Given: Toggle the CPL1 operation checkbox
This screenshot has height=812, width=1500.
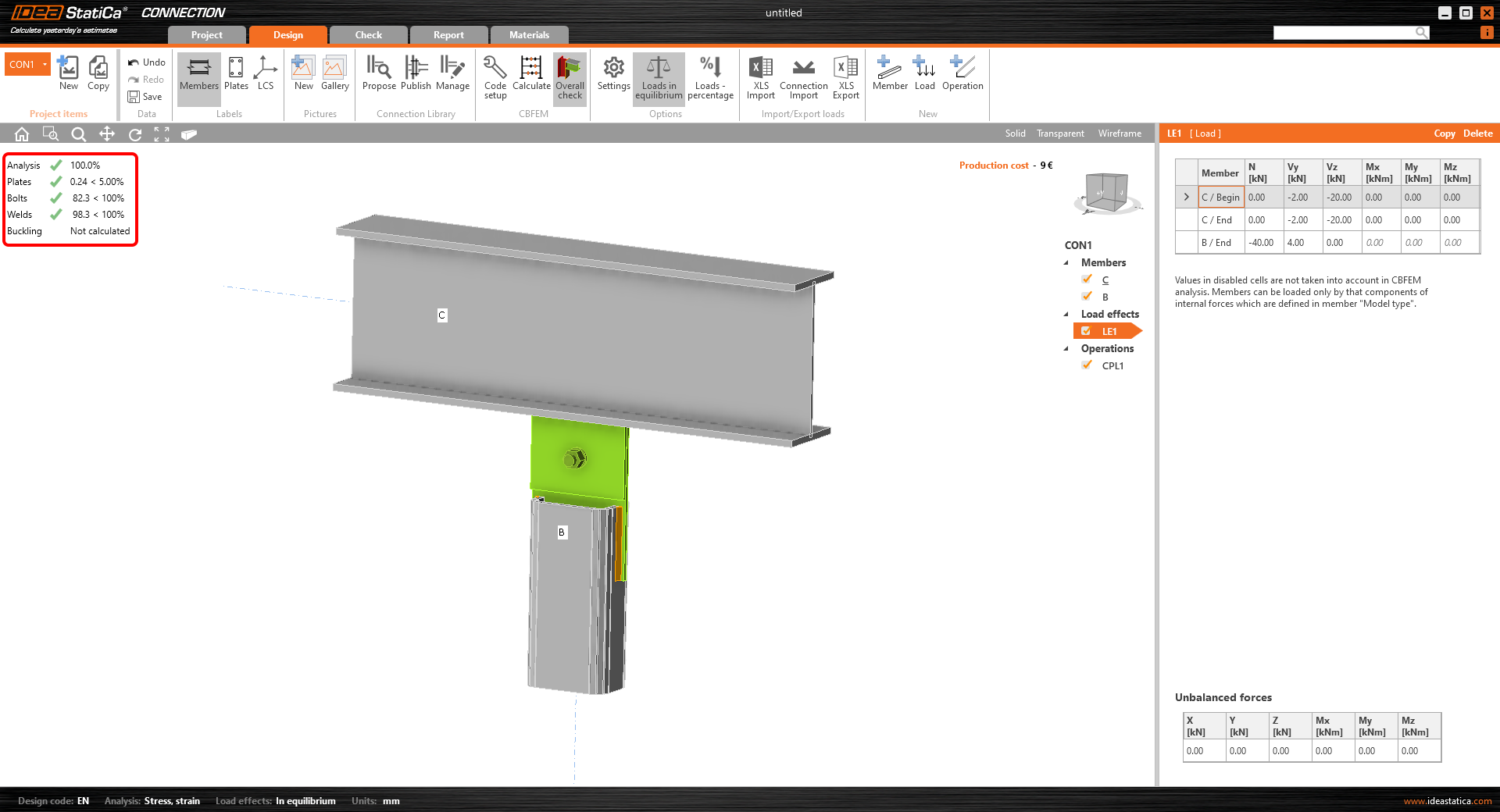Looking at the screenshot, I should tap(1087, 365).
